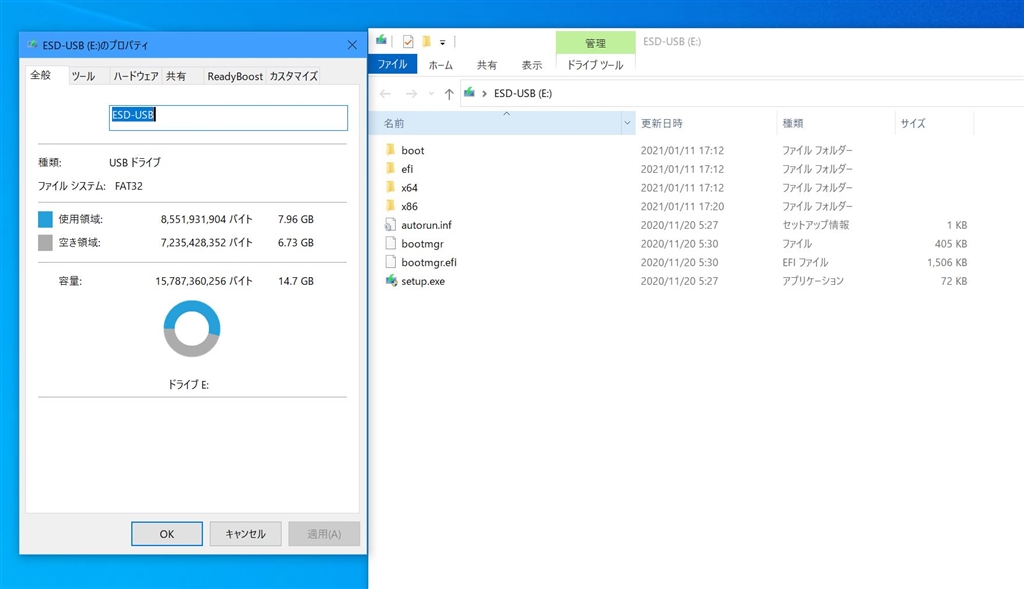Open the Customize Quick Access Toolbar dropdown
The height and width of the screenshot is (589, 1024).
point(442,42)
